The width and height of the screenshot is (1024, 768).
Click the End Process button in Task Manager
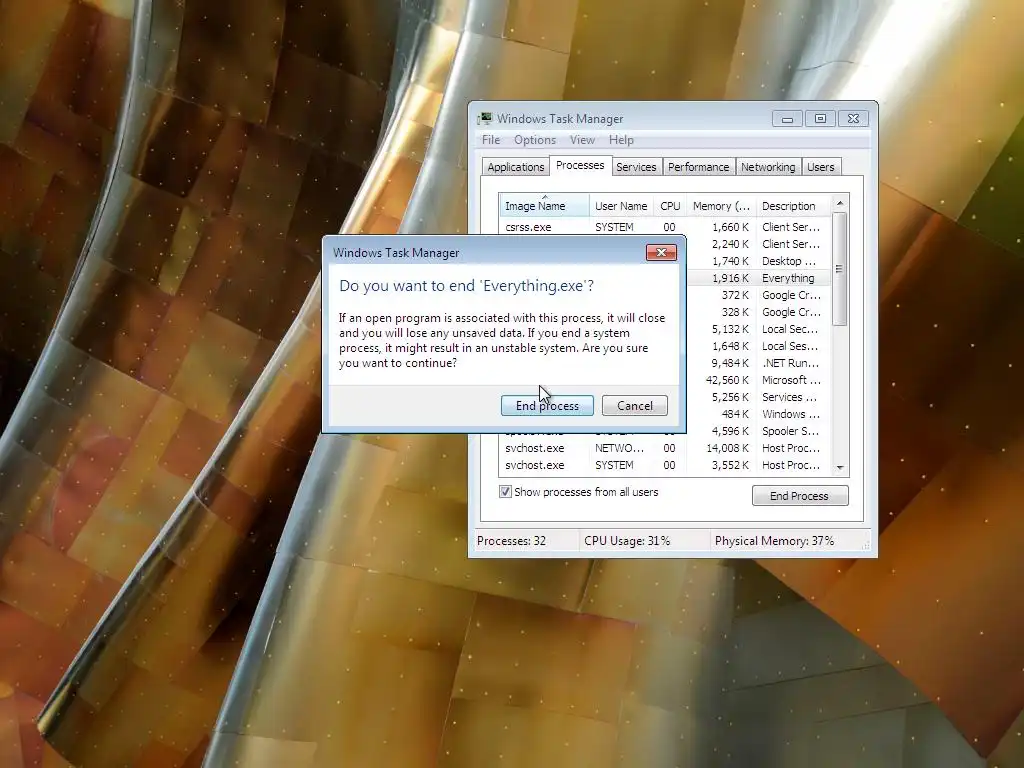(x=799, y=496)
